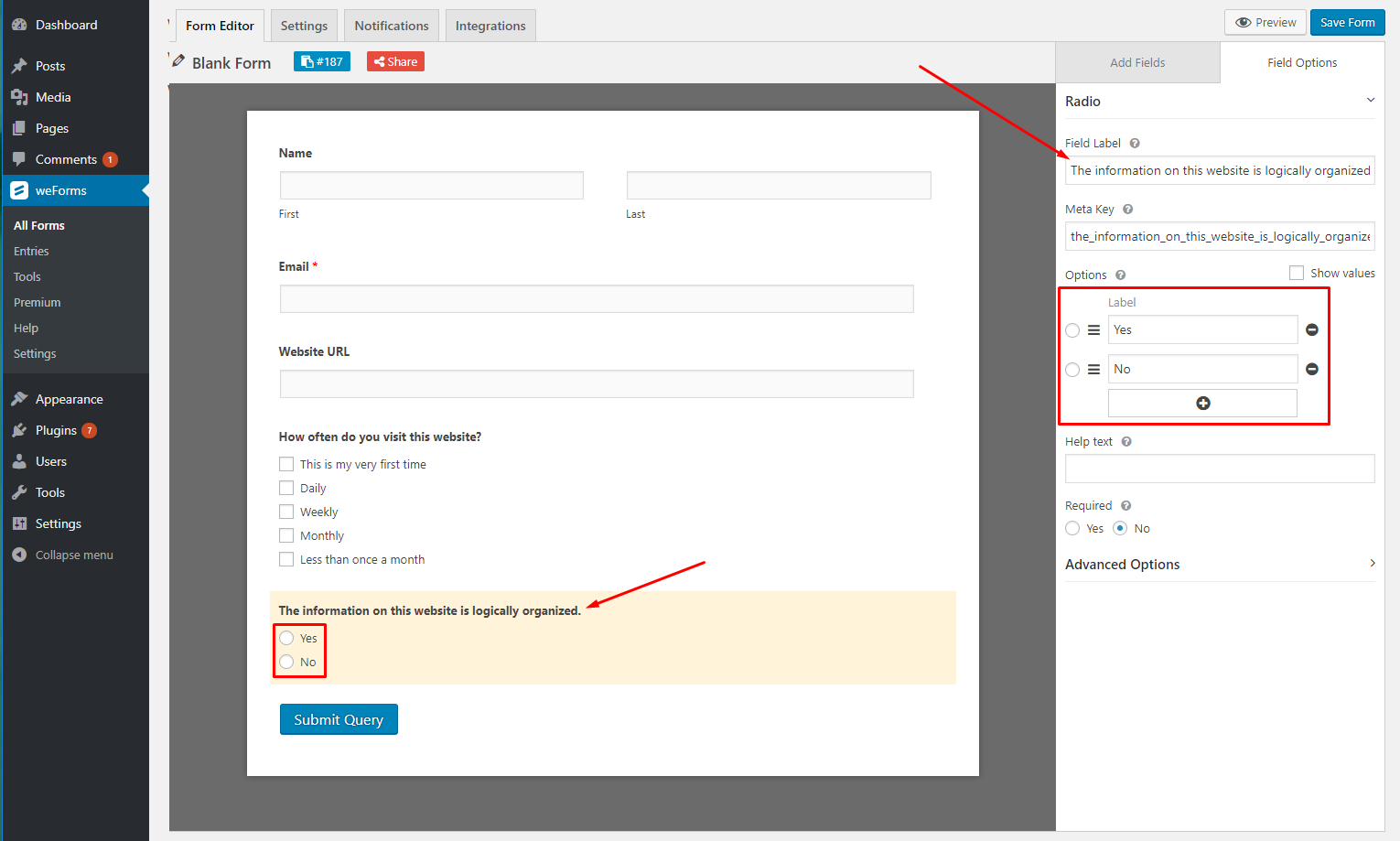The width and height of the screenshot is (1400, 841).
Task: Switch to the Settings tab
Action: 304,26
